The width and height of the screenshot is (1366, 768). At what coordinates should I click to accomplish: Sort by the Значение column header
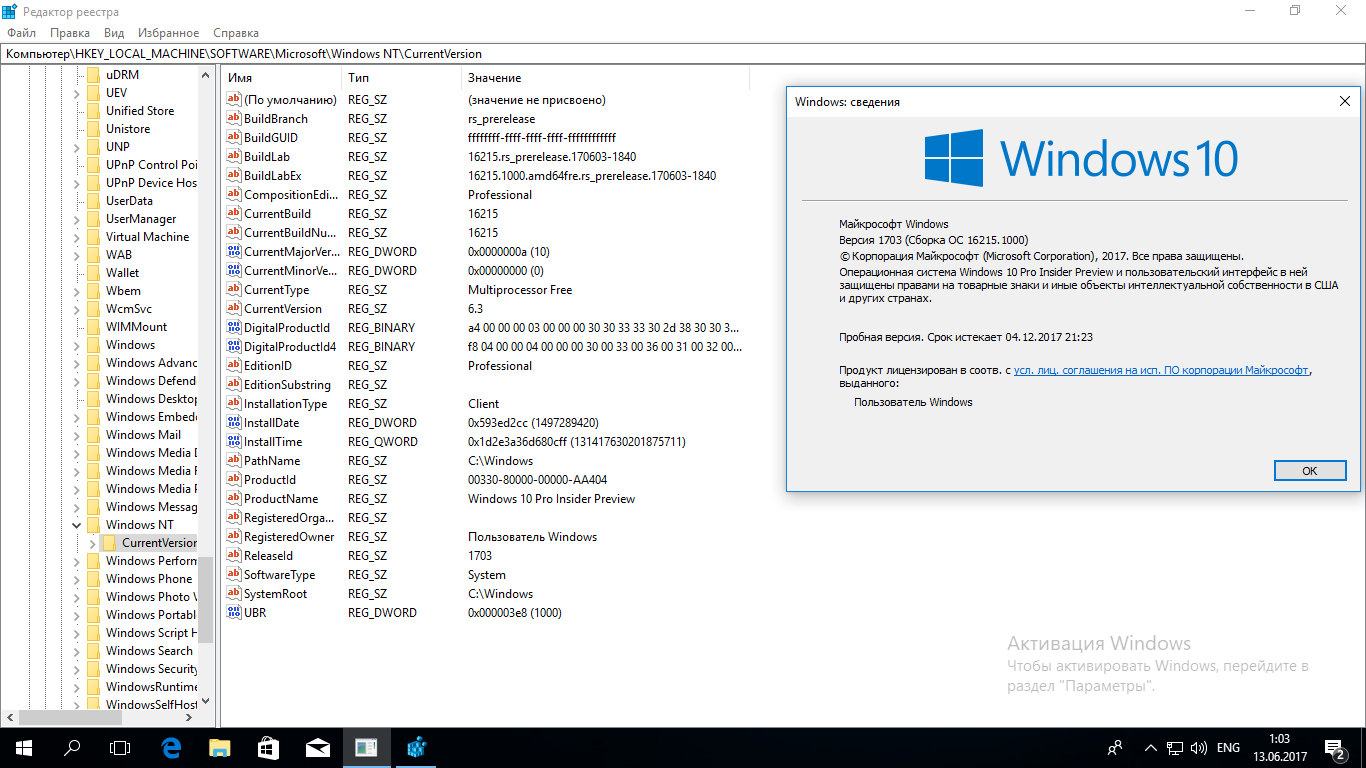(605, 78)
